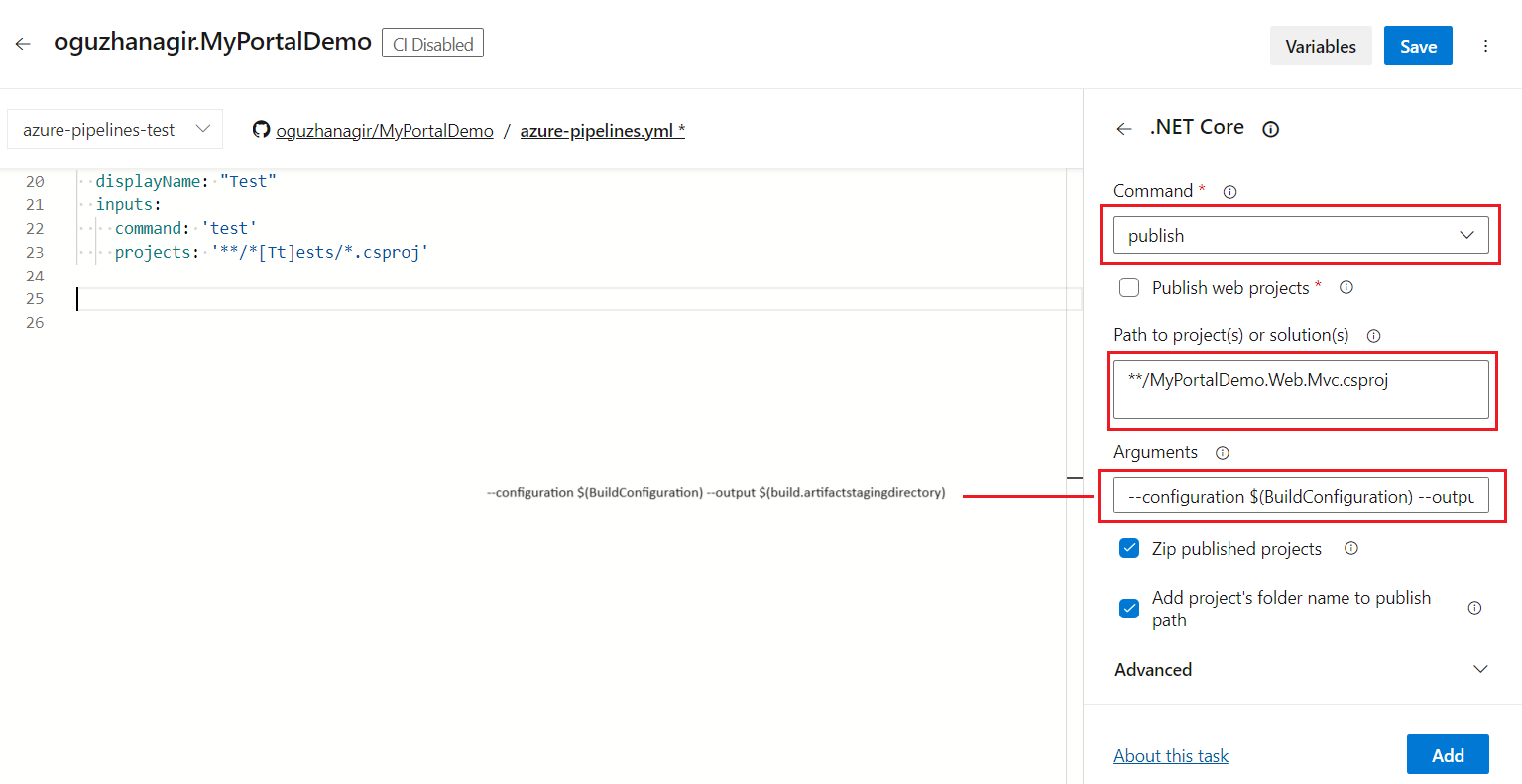Open the more options ellipsis menu
This screenshot has width=1522, height=784.
pos(1485,46)
